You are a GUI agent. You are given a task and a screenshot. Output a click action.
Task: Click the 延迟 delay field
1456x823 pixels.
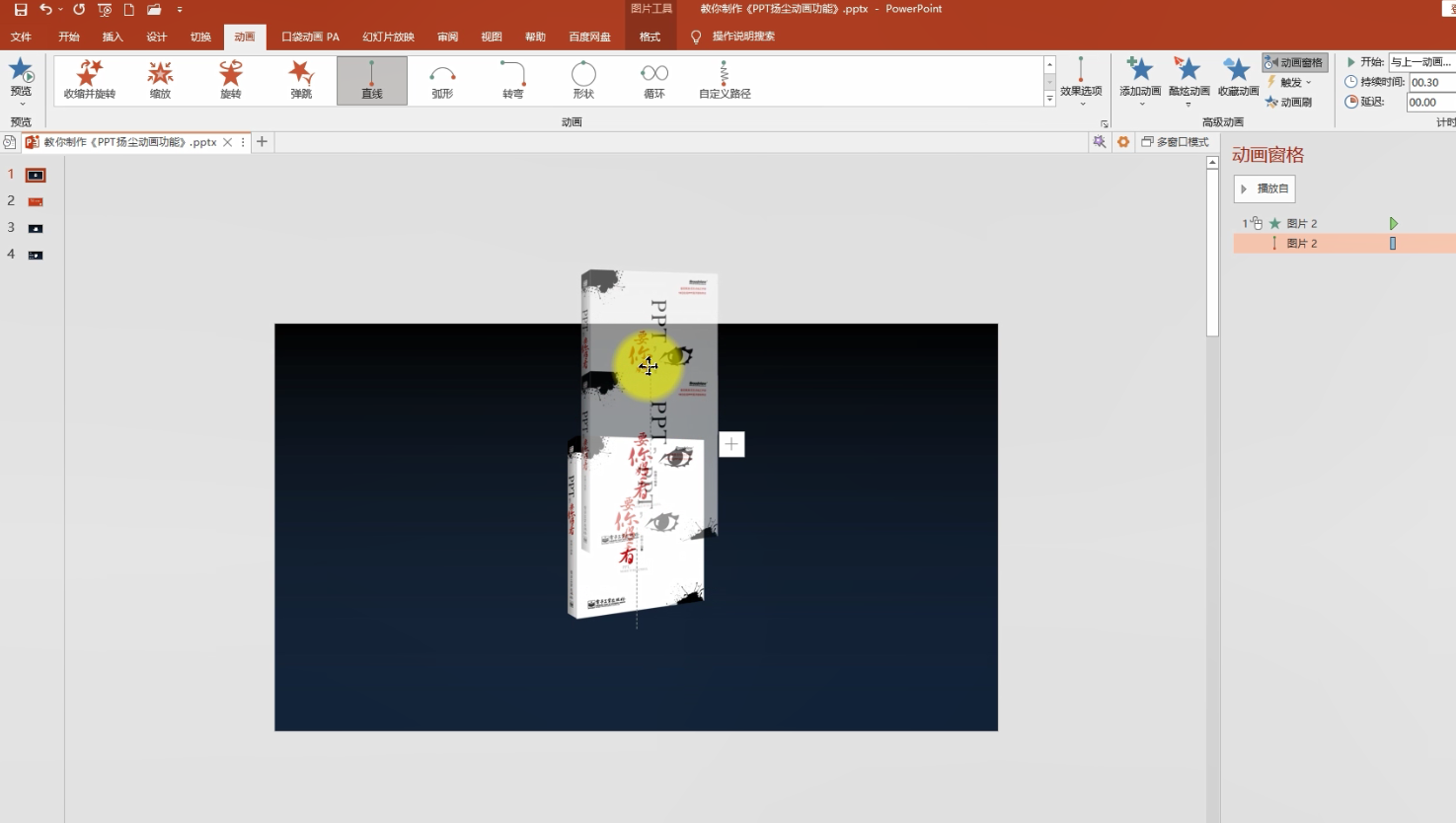point(1431,102)
